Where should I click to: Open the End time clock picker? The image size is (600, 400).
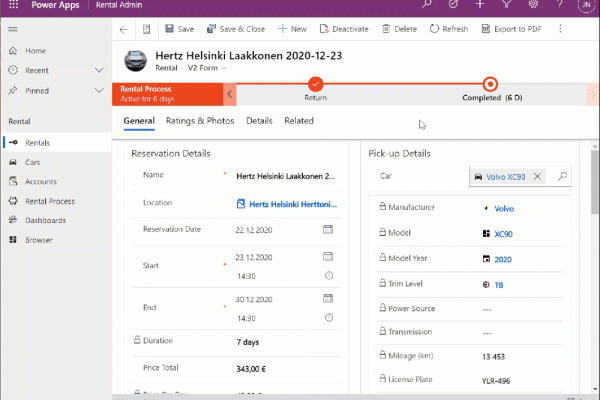pos(329,318)
